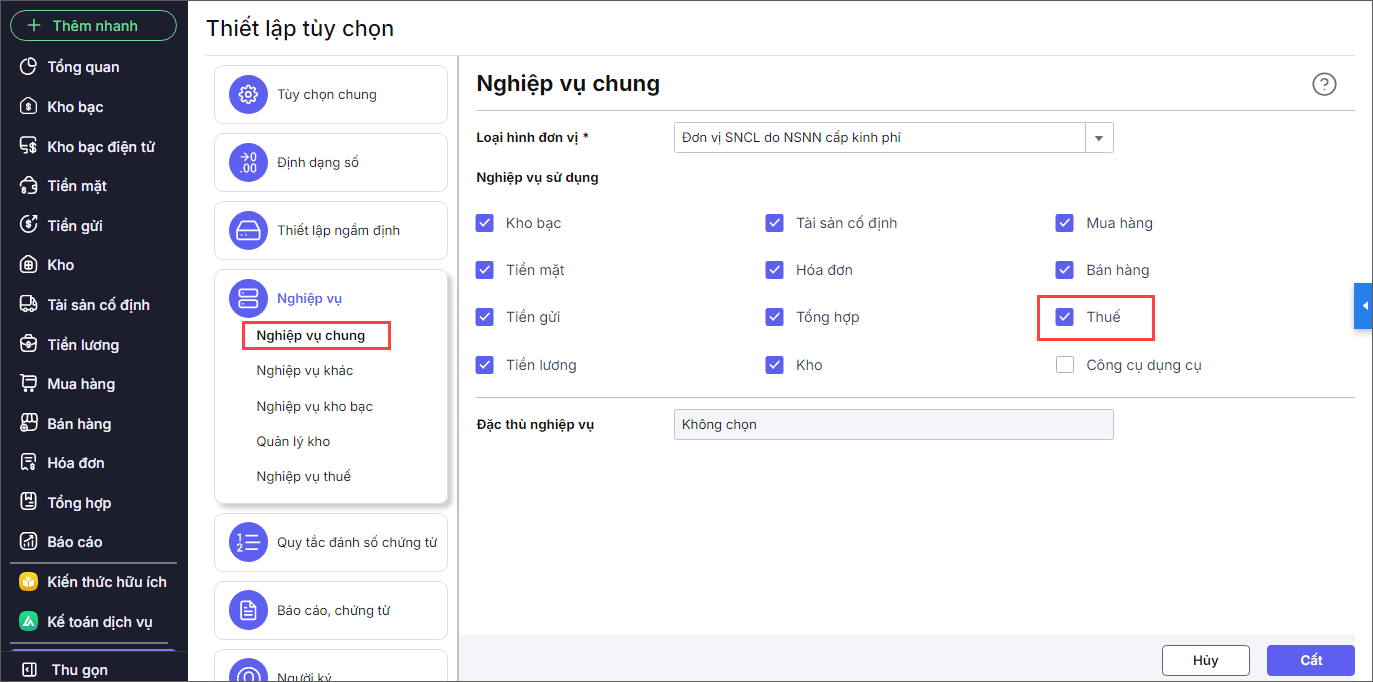Screen dimensions: 1373x682
Task: Click the Tiền mặt sidebar icon
Action: tap(29, 186)
